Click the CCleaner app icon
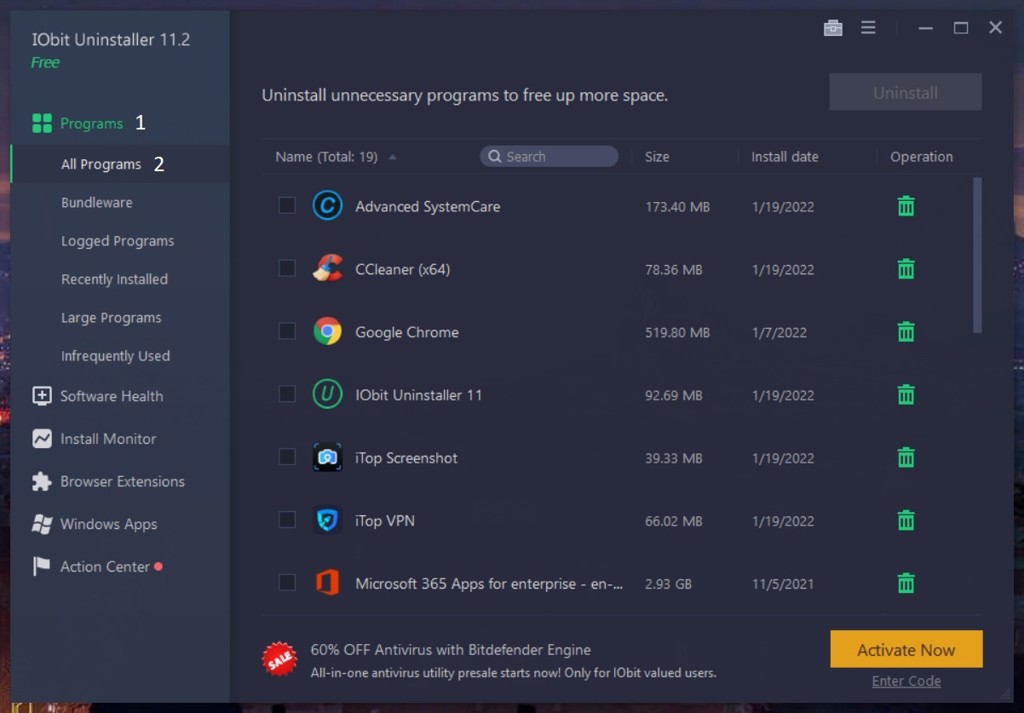 coord(327,268)
